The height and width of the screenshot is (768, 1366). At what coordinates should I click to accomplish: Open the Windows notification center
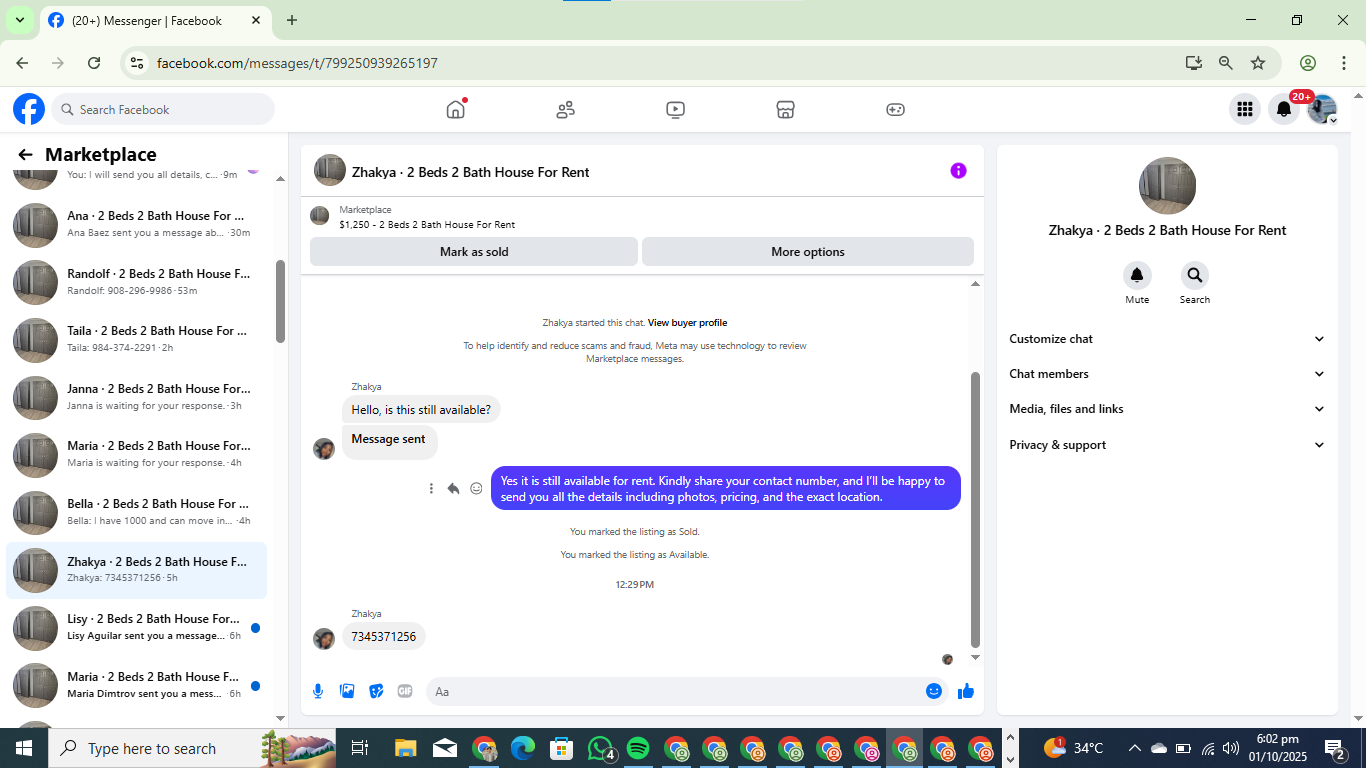tap(1335, 747)
